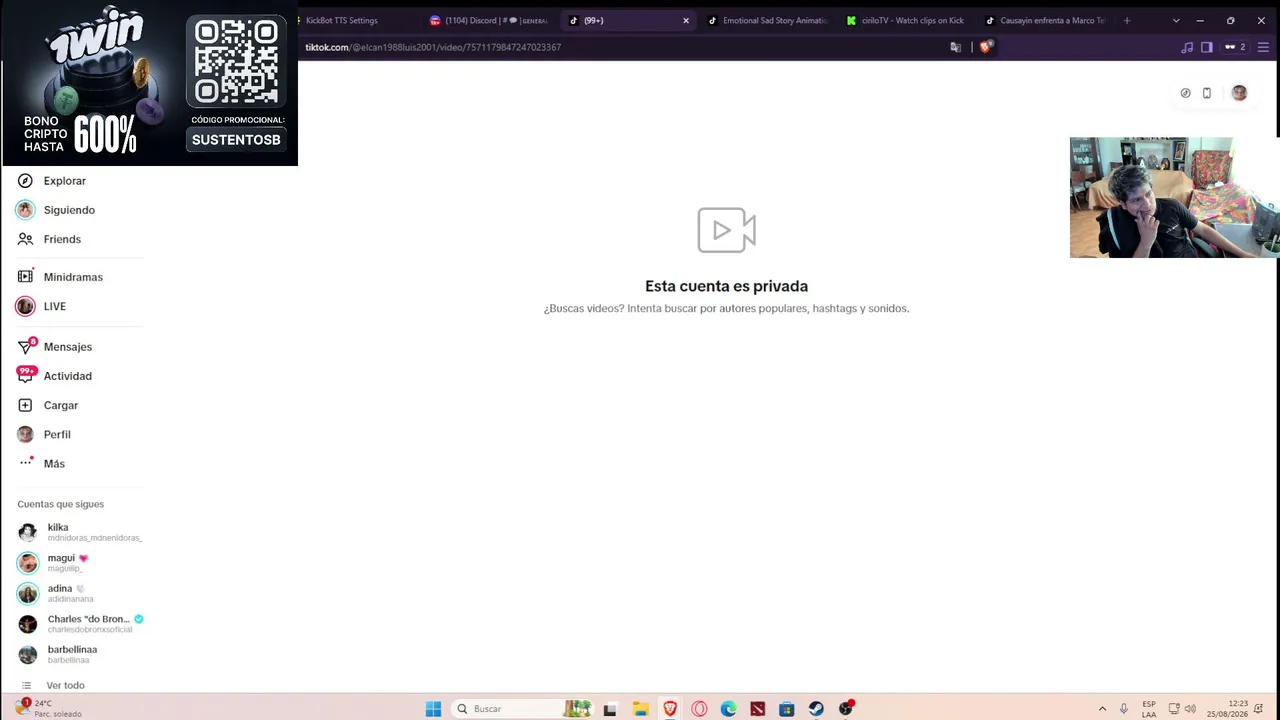This screenshot has width=1280, height=720.
Task: Open the Brave music playlist icon
Action: click(x=1187, y=47)
